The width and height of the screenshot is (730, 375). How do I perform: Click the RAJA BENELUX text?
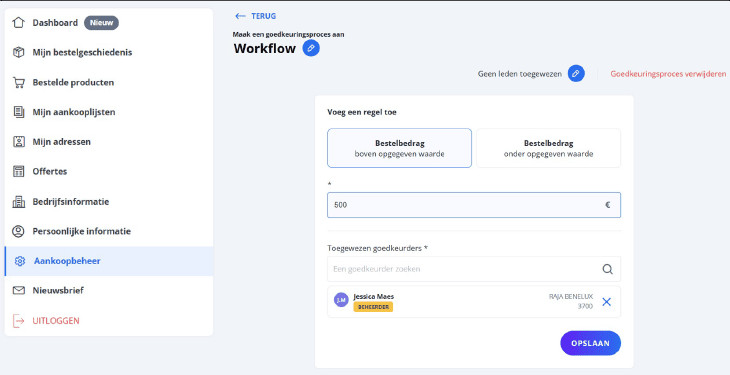pyautogui.click(x=571, y=296)
